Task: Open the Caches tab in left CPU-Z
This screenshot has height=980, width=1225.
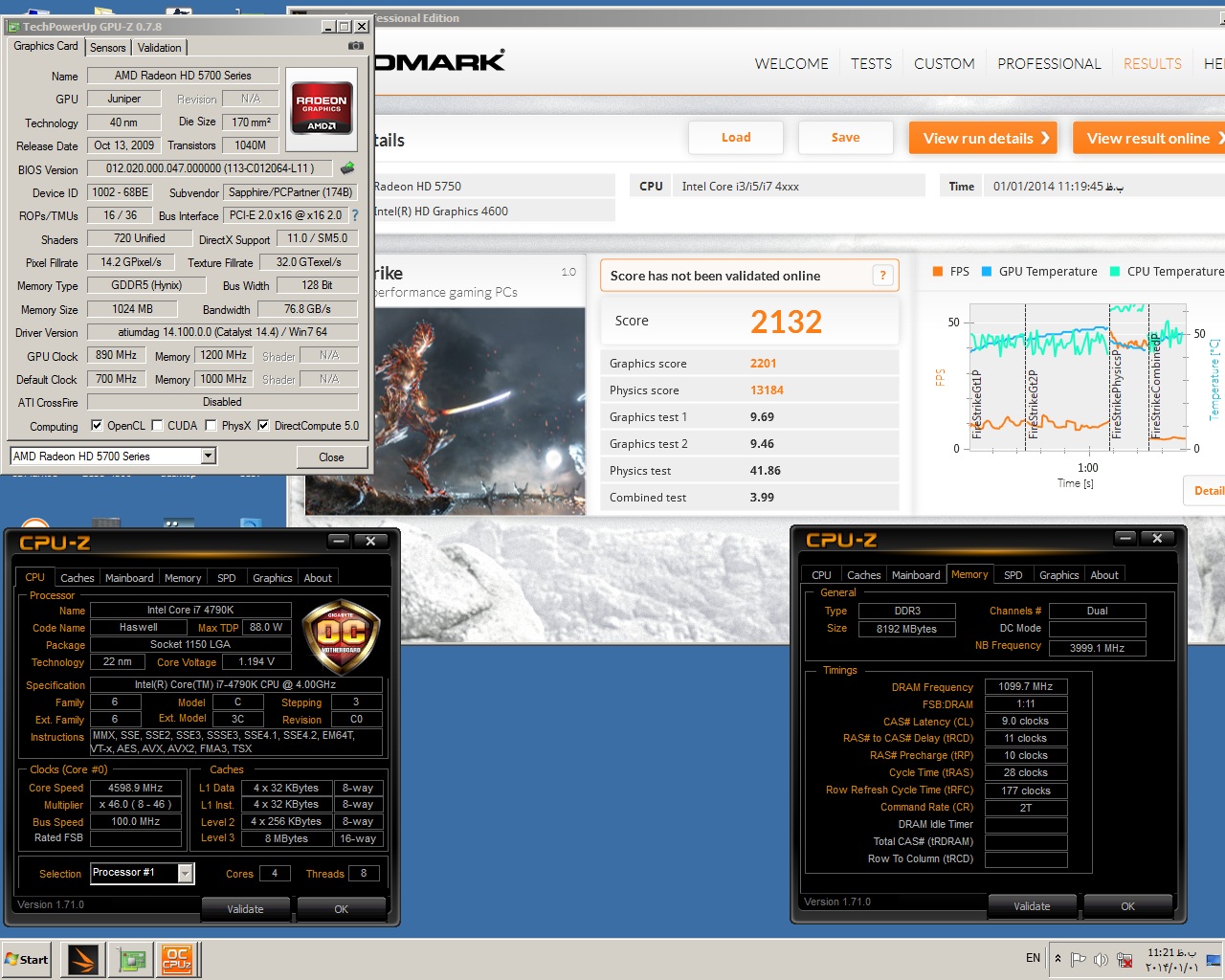Action: (78, 578)
